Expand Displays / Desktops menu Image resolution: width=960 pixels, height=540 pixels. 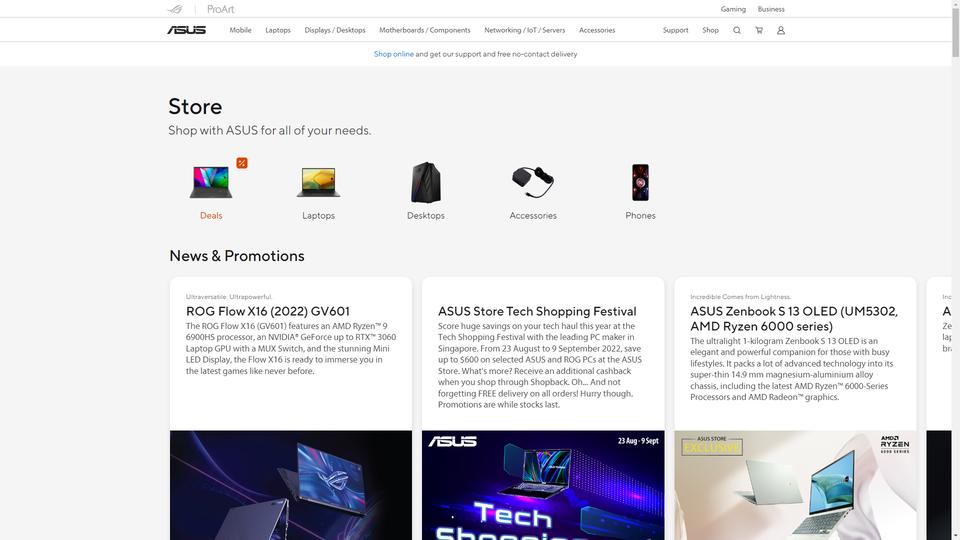pyautogui.click(x=335, y=30)
